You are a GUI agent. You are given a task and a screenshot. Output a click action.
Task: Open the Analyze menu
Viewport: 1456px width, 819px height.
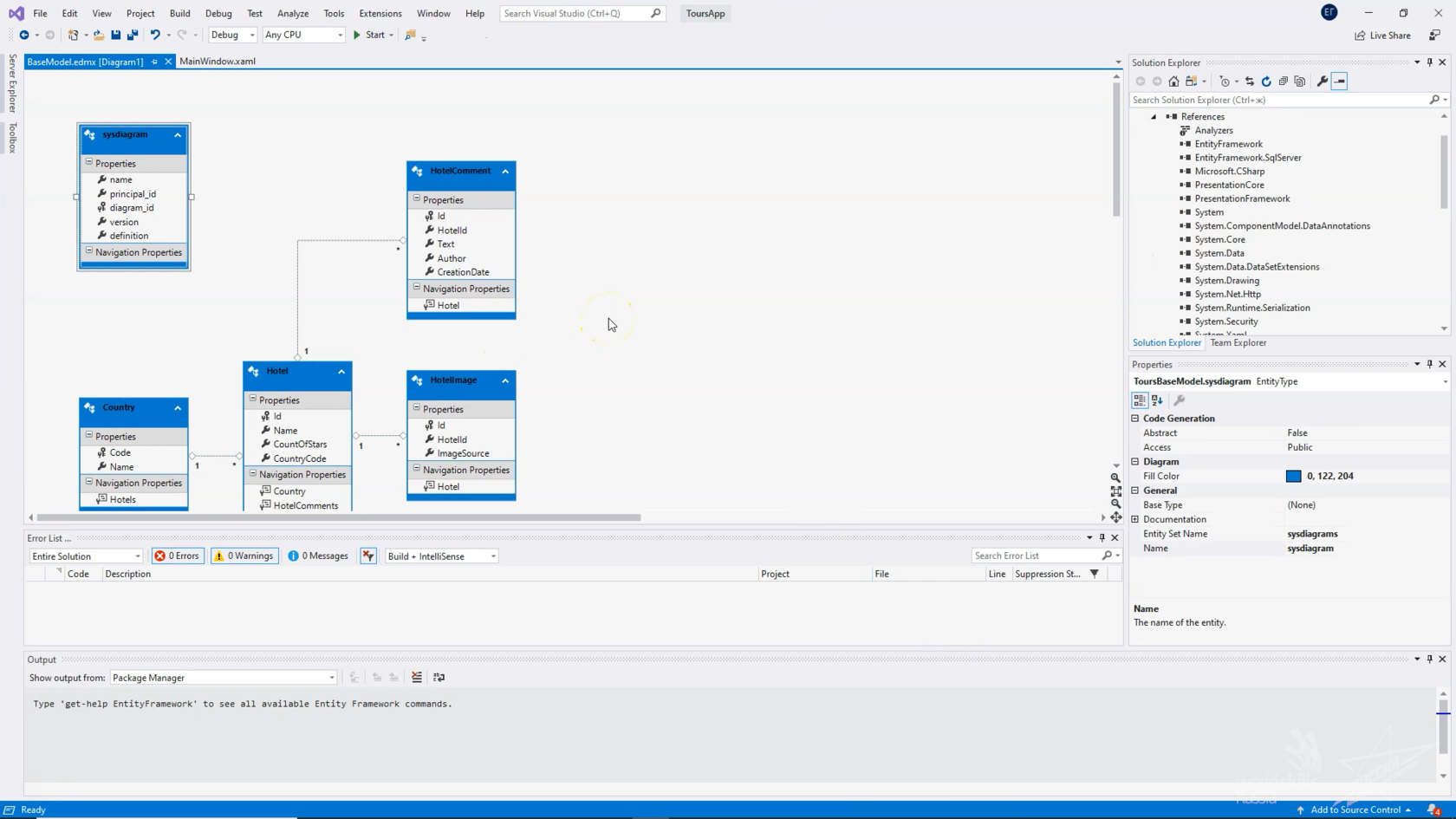(293, 13)
